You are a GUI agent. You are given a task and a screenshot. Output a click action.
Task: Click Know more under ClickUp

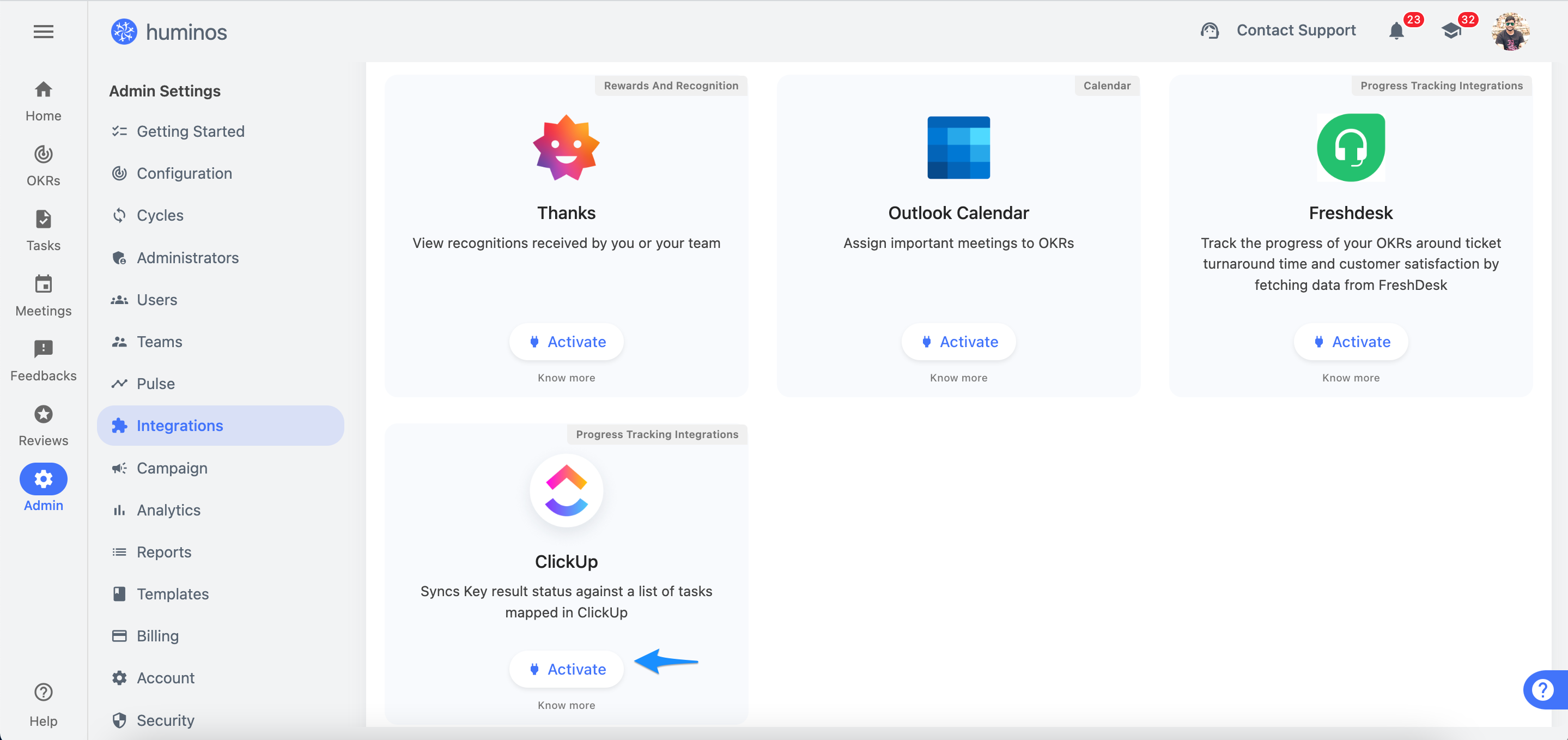pos(566,705)
